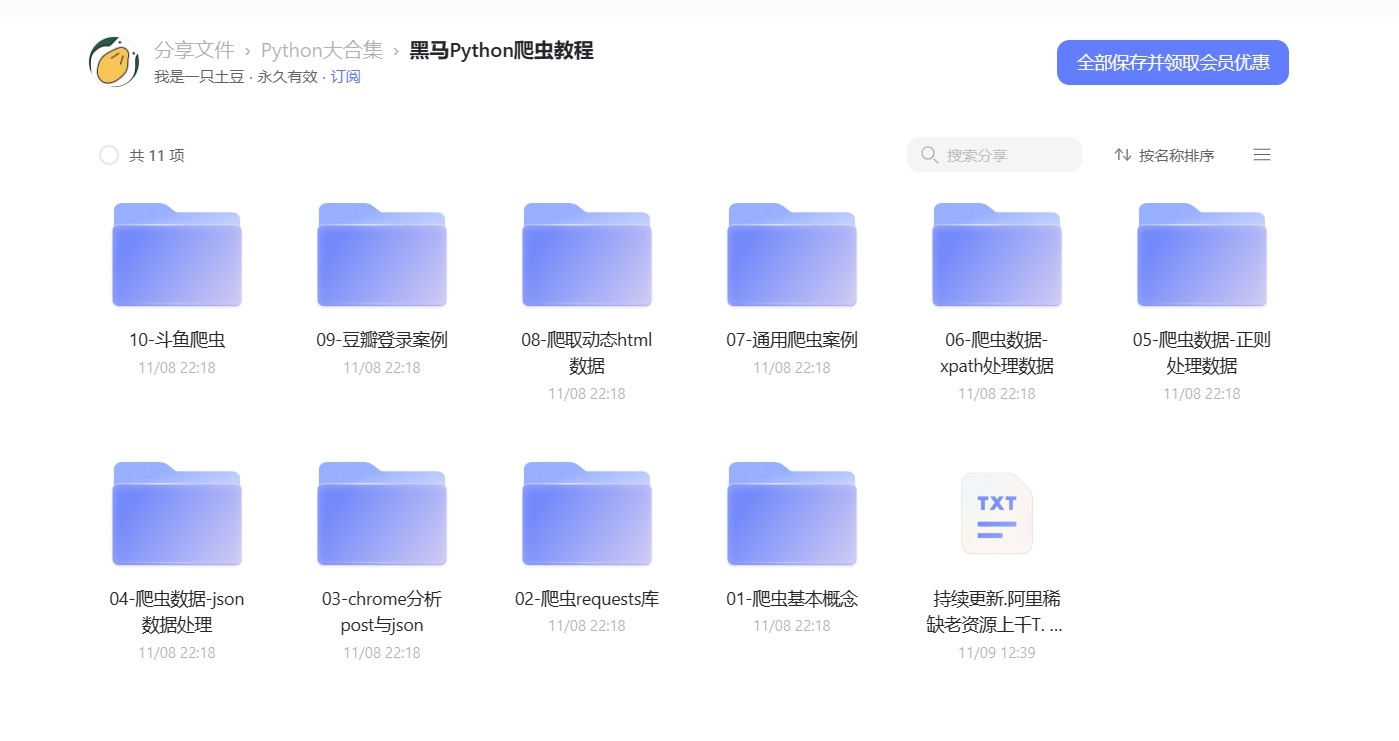Click the 08-爬取动态html数据 folder name
The width and height of the screenshot is (1399, 741).
click(x=587, y=353)
